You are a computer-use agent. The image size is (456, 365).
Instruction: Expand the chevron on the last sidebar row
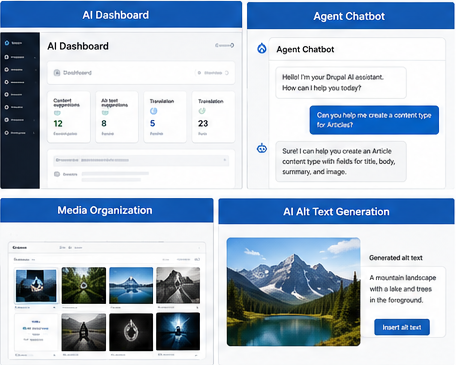[34, 133]
